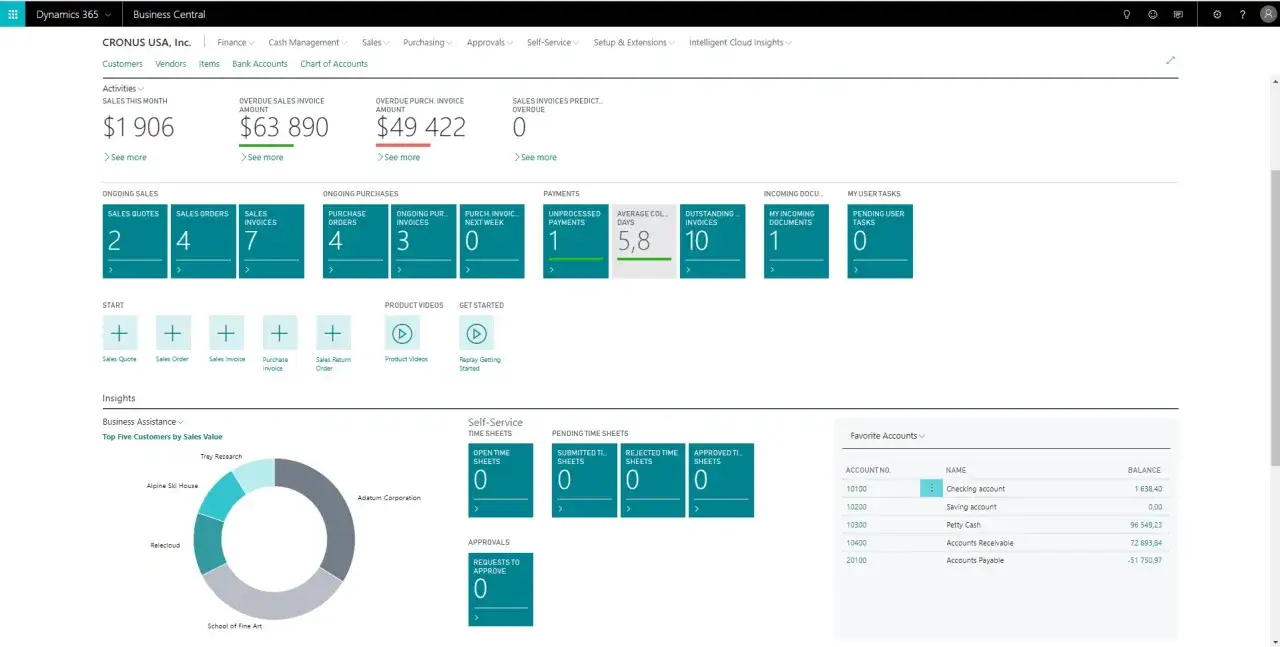This screenshot has width=1280, height=647.
Task: Open the Favorite Accounts dropdown
Action: 888,436
